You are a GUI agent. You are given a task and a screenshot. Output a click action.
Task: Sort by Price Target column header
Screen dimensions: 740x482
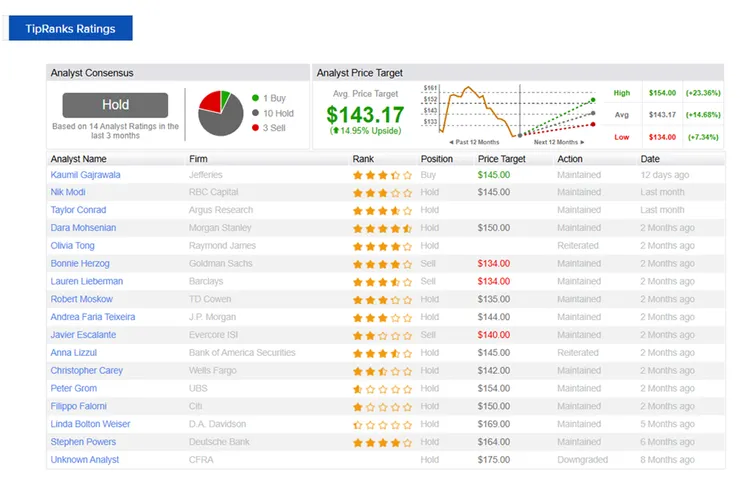pos(501,159)
